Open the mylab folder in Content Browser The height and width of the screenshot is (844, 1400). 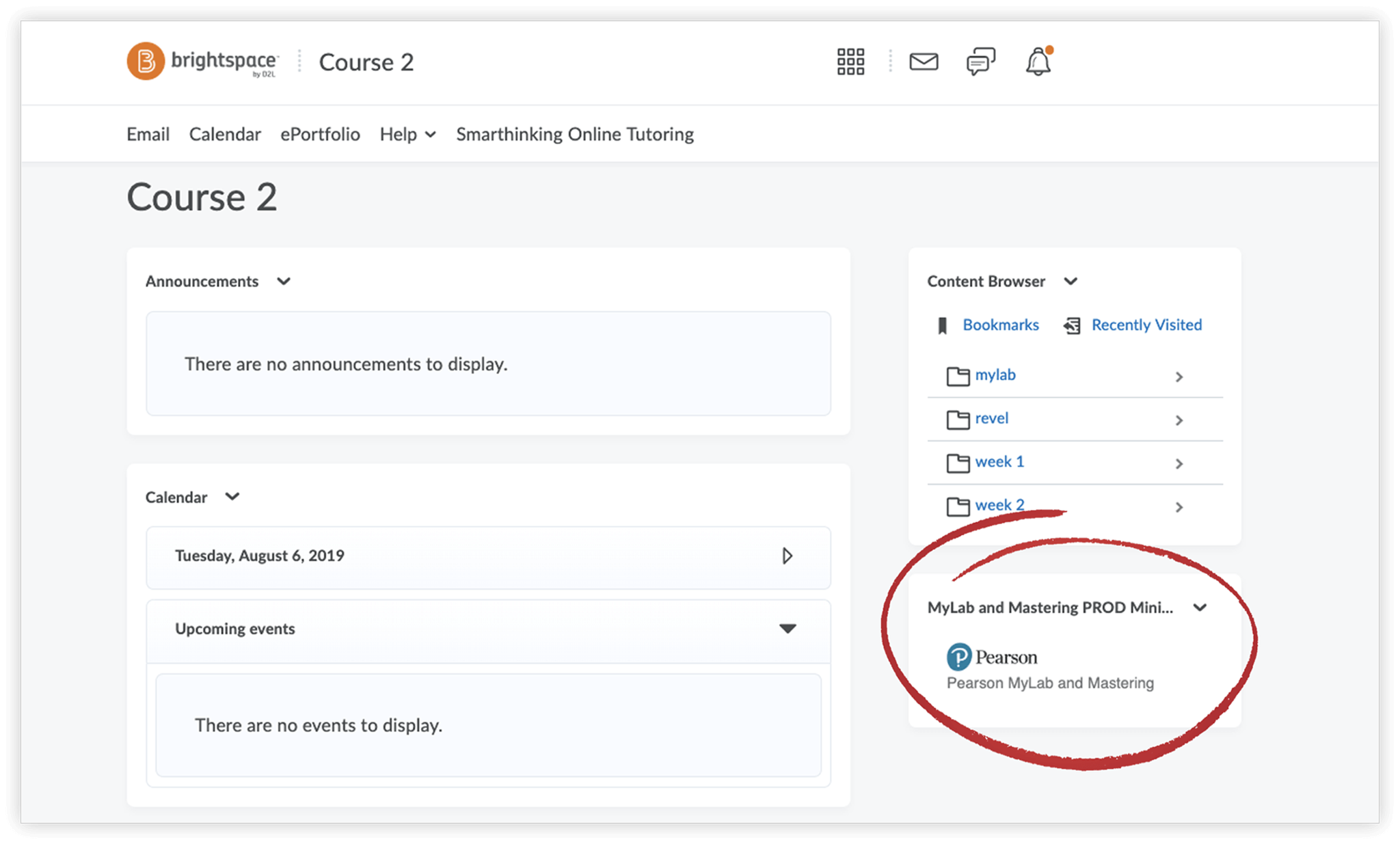(x=995, y=375)
